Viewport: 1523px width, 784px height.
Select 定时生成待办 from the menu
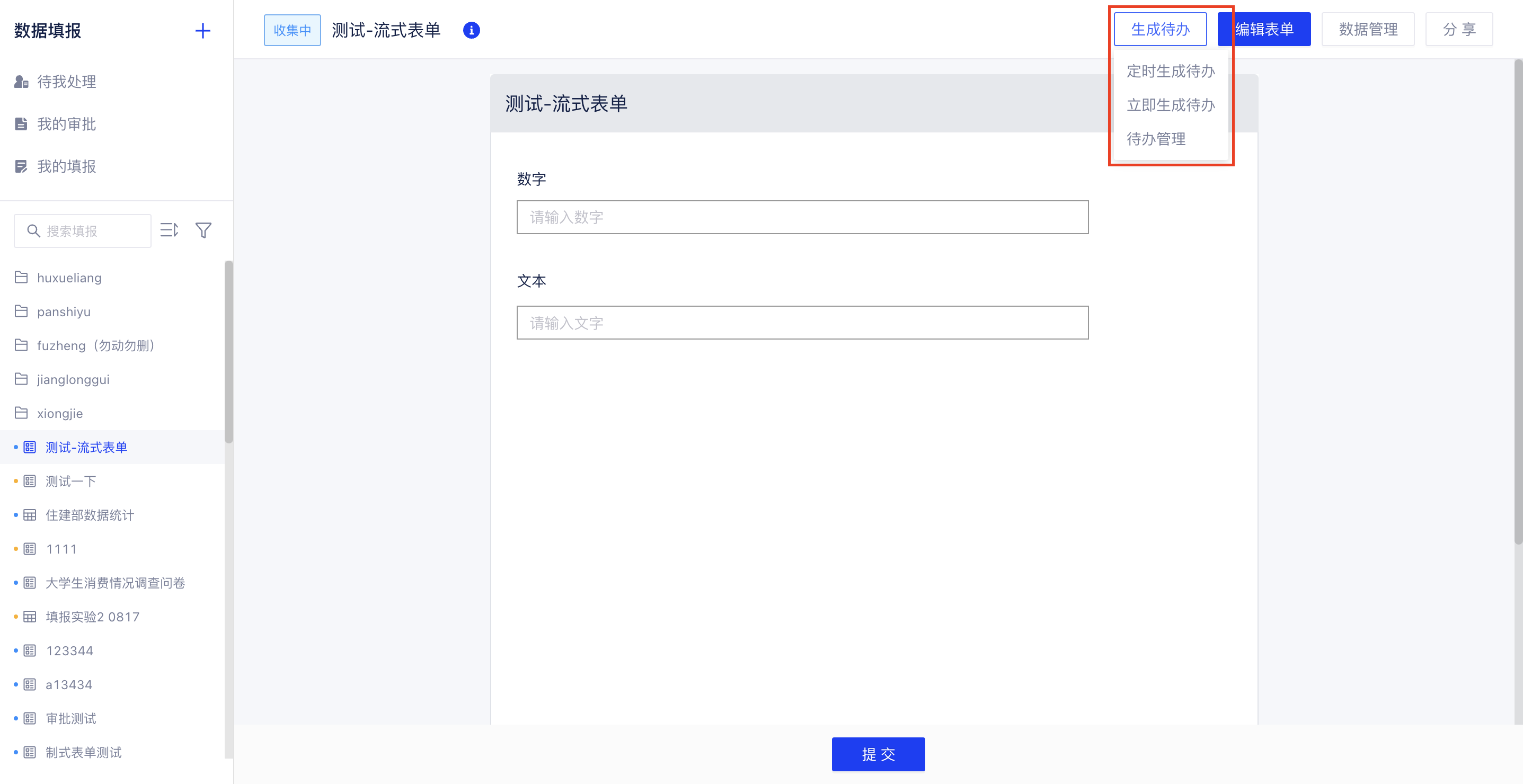(1171, 71)
